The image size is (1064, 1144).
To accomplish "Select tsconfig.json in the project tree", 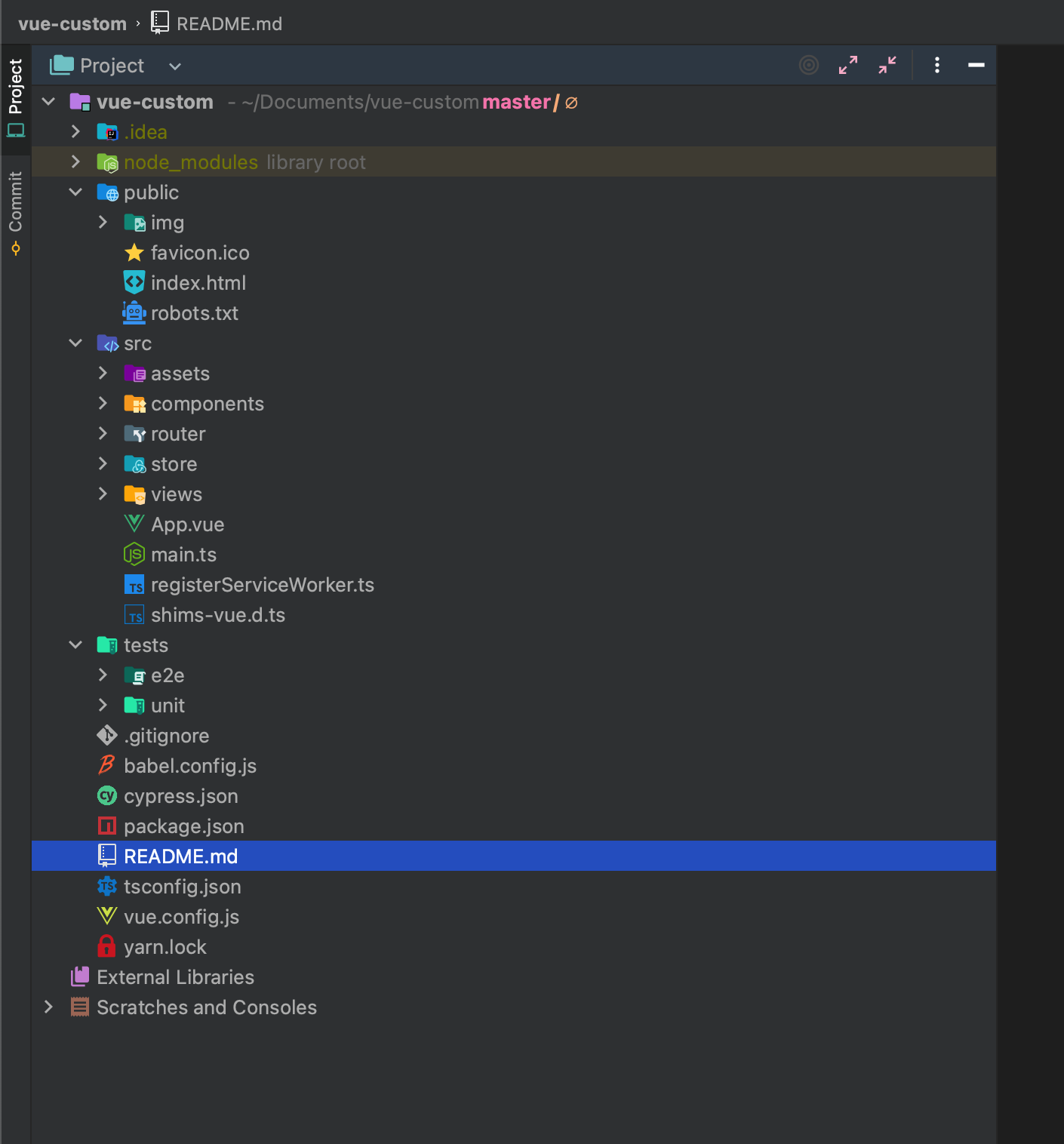I will pyautogui.click(x=182, y=886).
